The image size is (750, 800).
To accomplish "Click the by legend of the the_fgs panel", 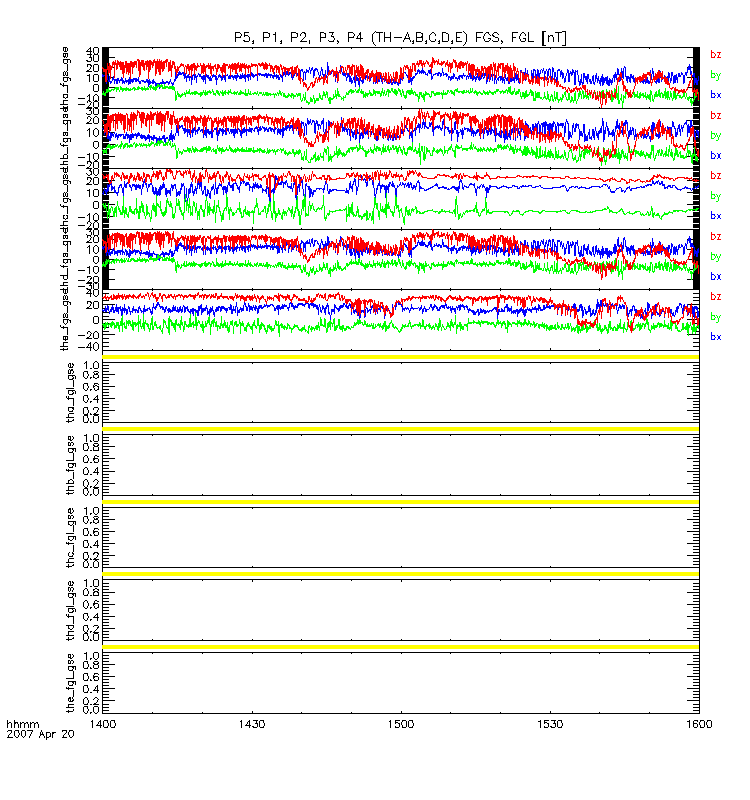I will coord(716,317).
